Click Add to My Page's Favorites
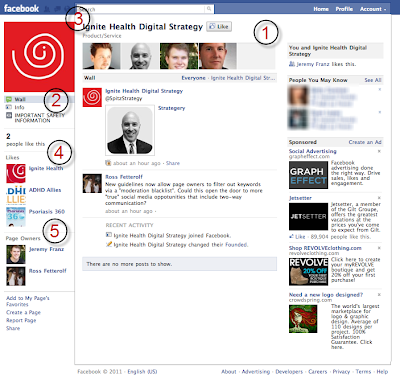Screen dimensions: 400x386 (x=28, y=301)
